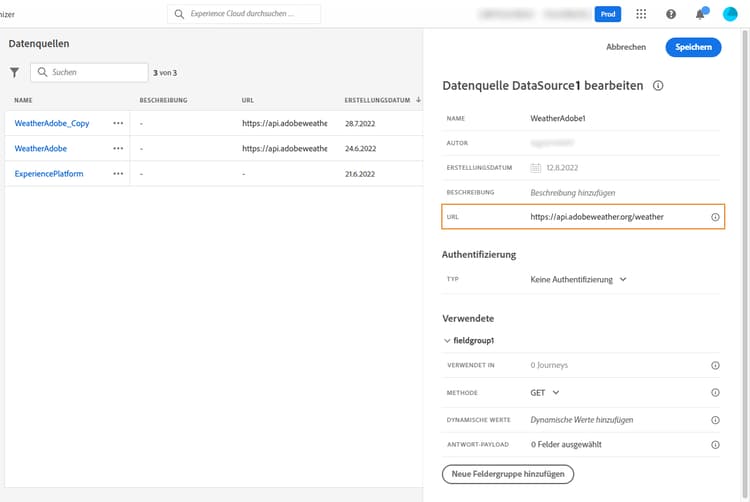The width and height of the screenshot is (750, 502).
Task: Open the notifications bell
Action: [700, 15]
